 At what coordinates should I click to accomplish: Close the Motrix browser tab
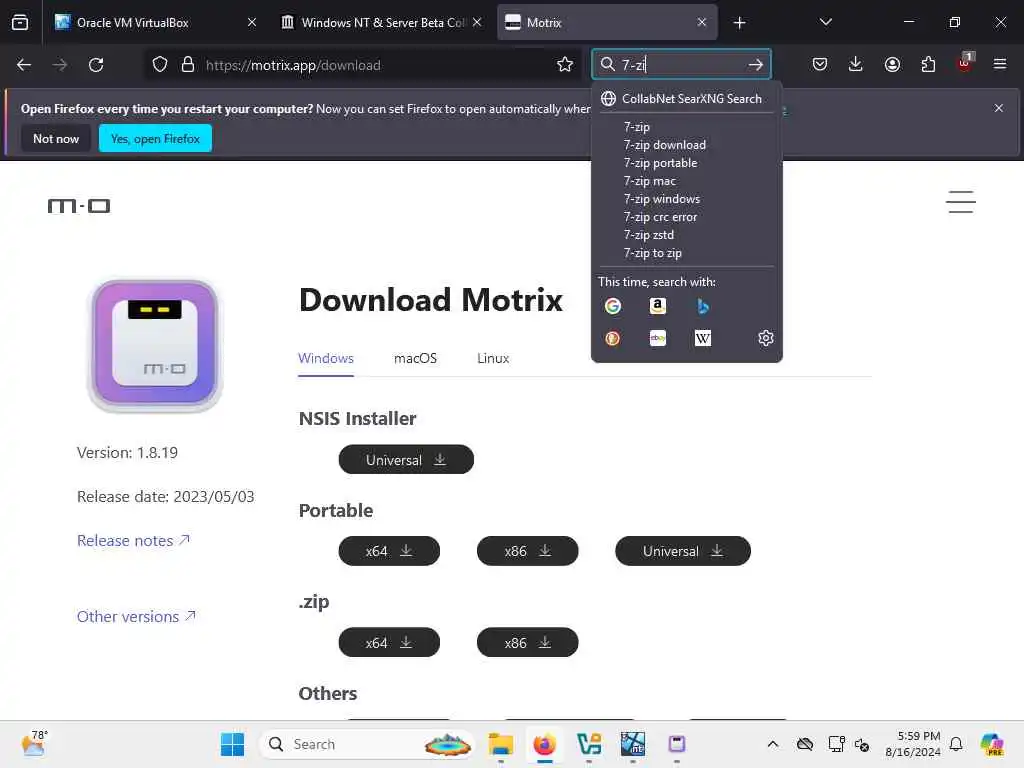701,22
